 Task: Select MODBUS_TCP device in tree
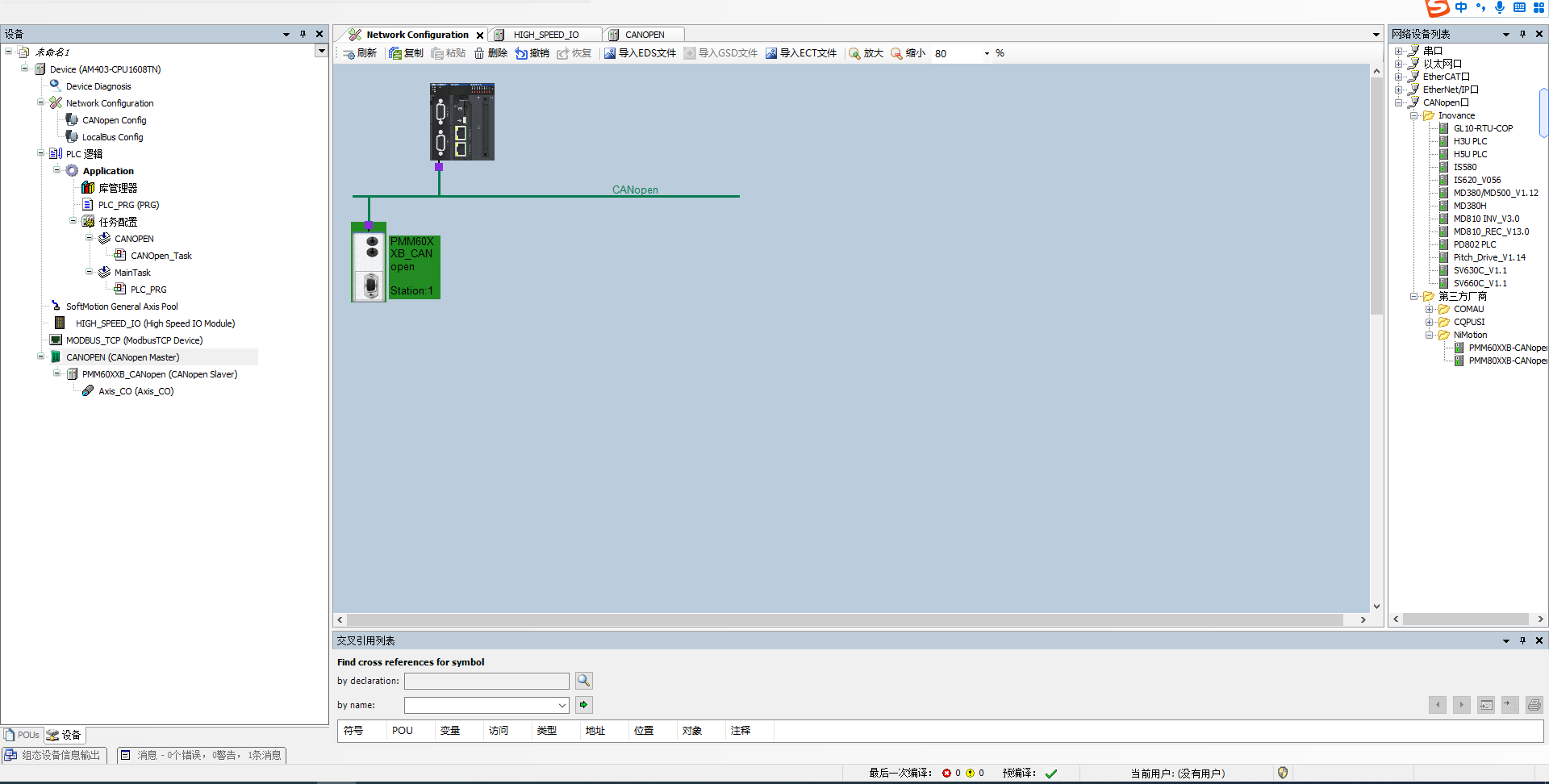pyautogui.click(x=134, y=340)
